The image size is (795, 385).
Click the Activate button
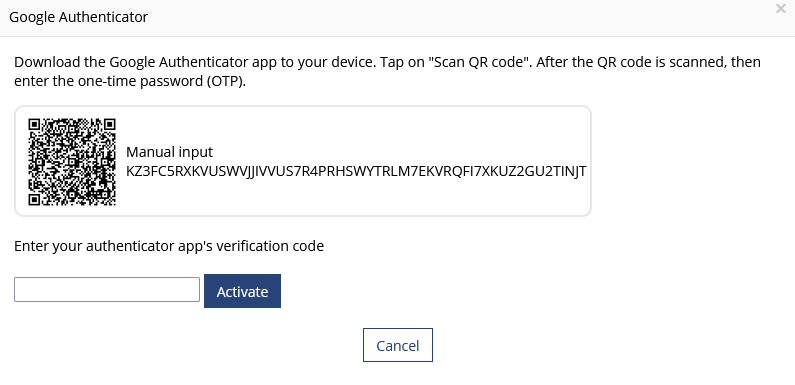point(242,291)
